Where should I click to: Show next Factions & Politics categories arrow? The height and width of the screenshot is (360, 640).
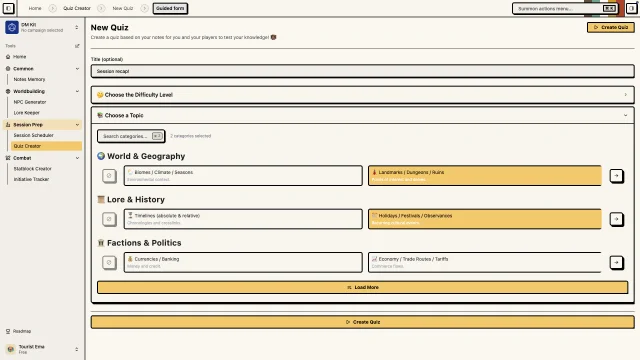[616, 262]
